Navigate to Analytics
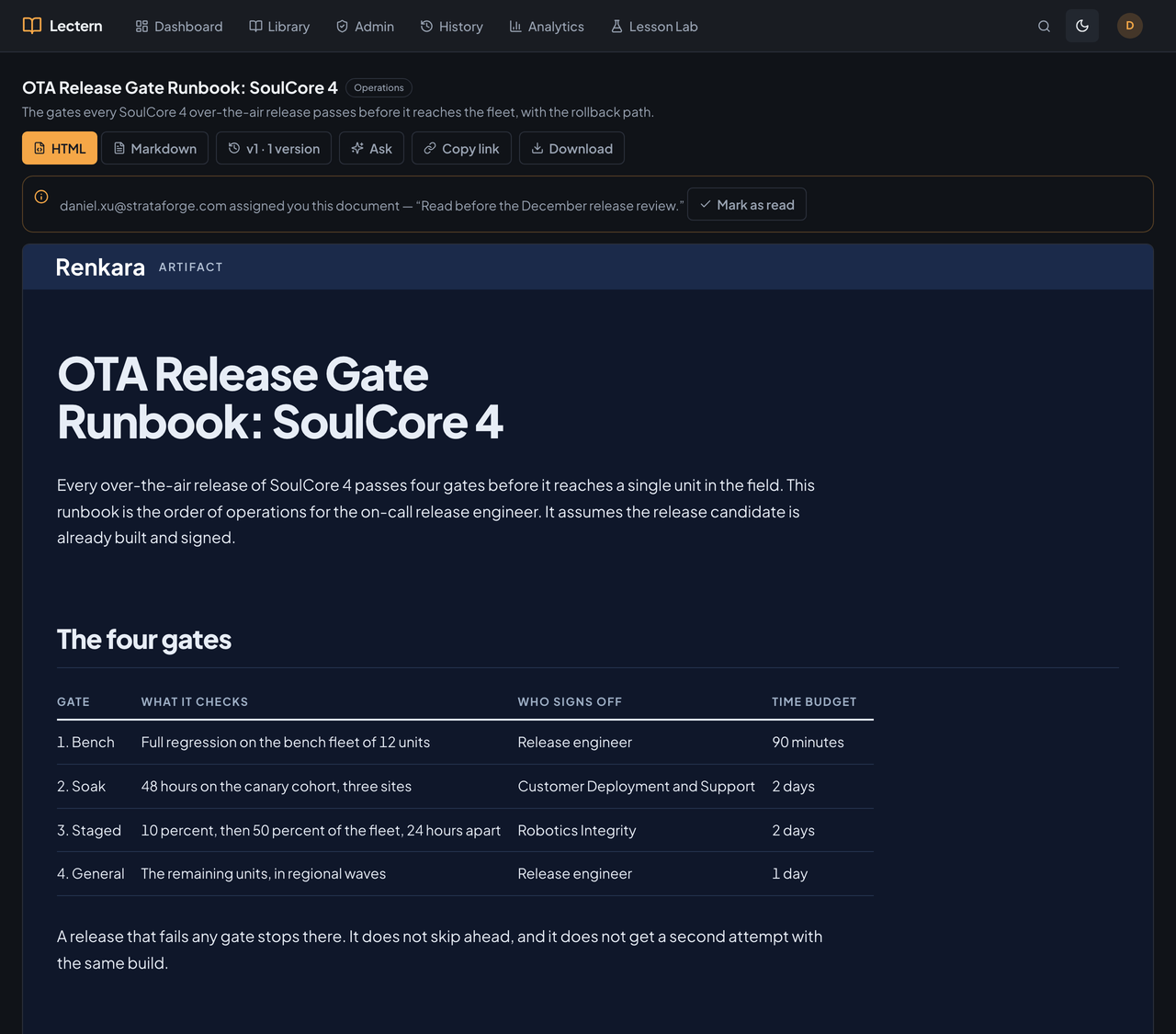 (x=547, y=27)
